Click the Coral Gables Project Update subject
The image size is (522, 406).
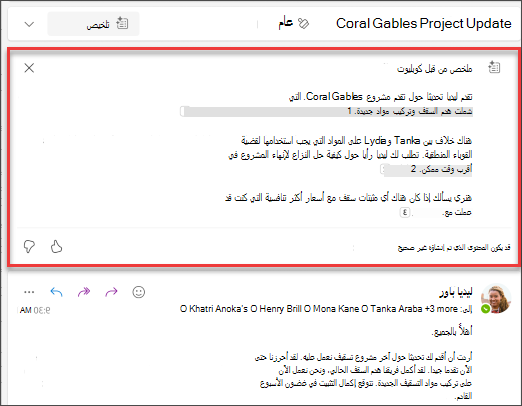point(424,23)
